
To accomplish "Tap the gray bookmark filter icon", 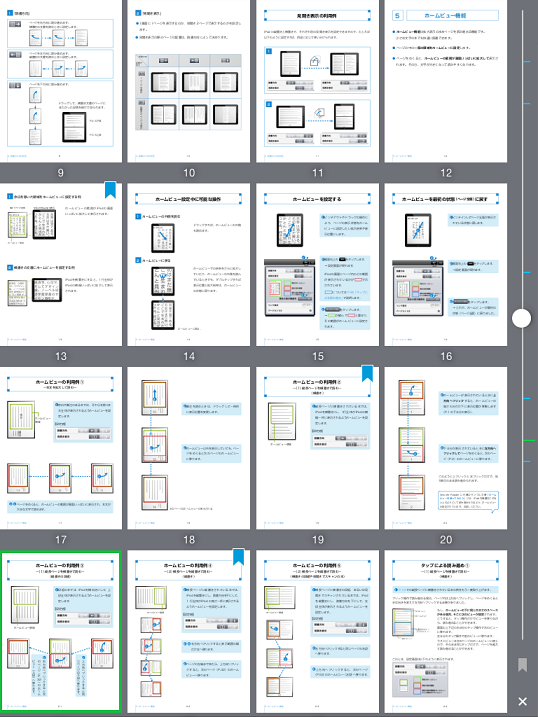I will click(522, 665).
